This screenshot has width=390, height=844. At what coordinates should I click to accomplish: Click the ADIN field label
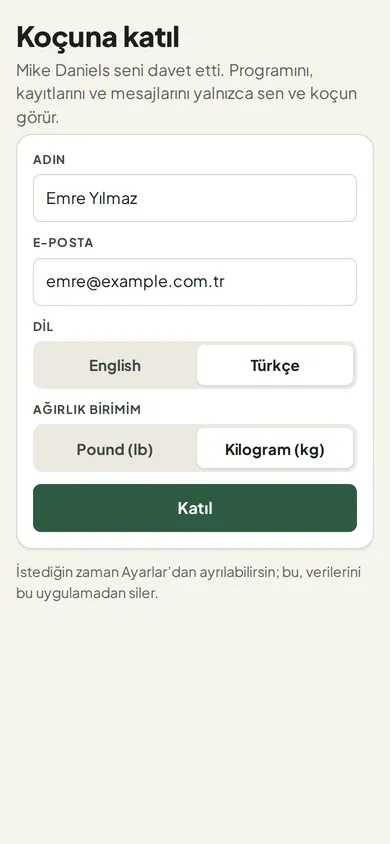tap(49, 160)
